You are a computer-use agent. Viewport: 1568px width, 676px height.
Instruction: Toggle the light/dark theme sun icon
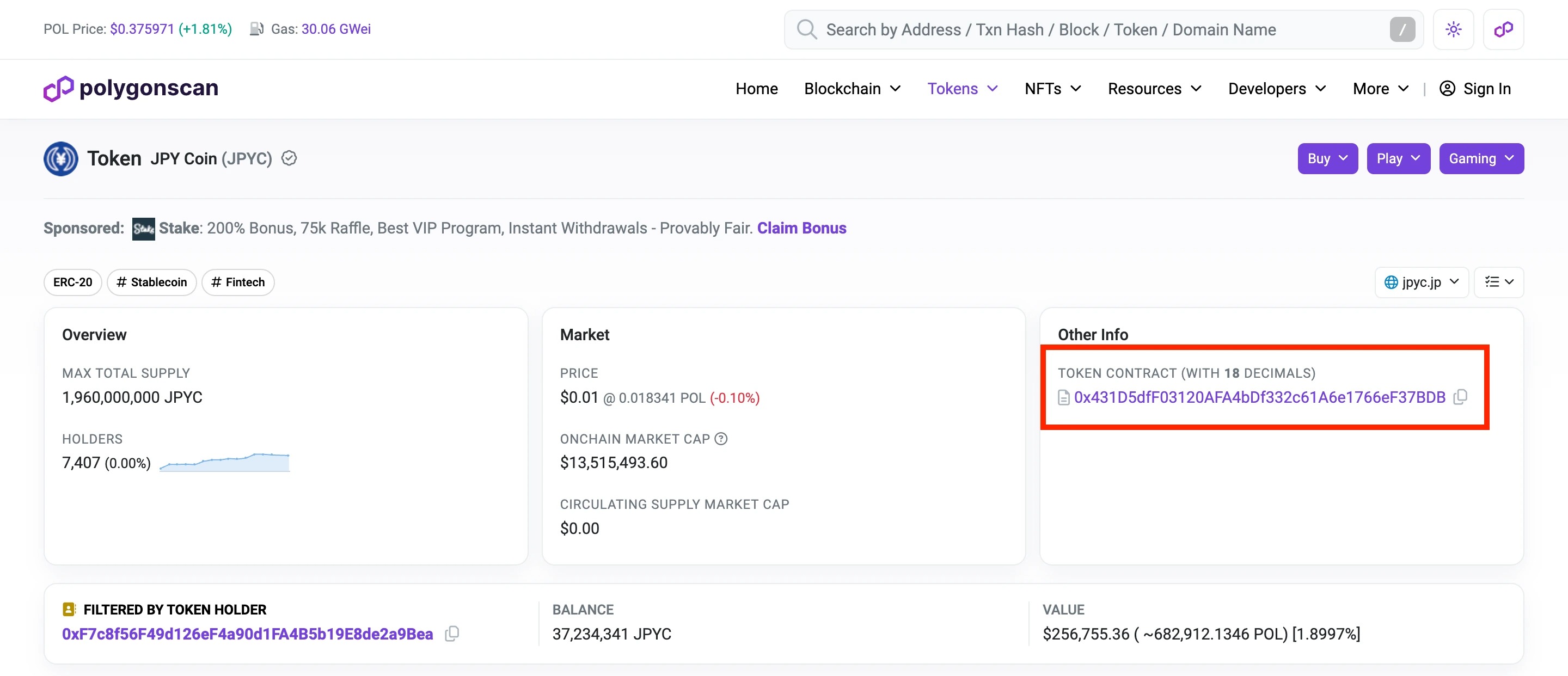coord(1453,29)
